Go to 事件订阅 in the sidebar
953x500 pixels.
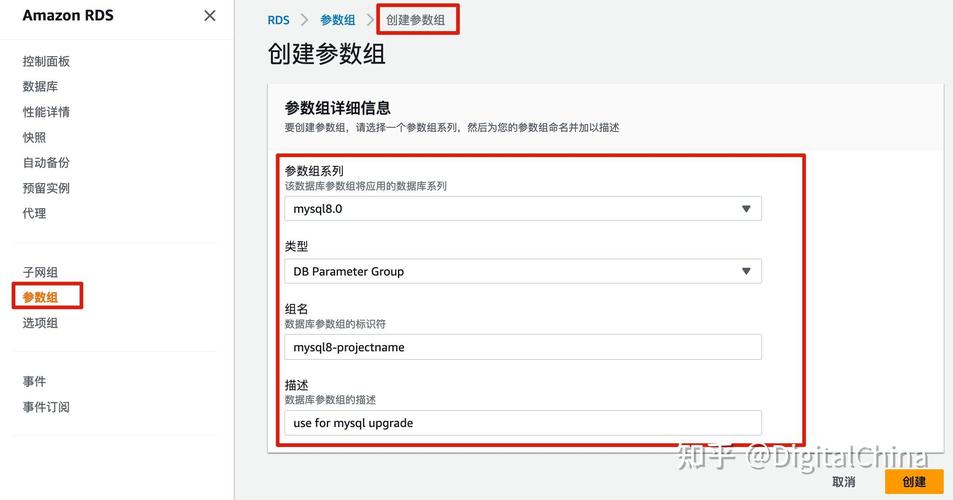pos(46,407)
